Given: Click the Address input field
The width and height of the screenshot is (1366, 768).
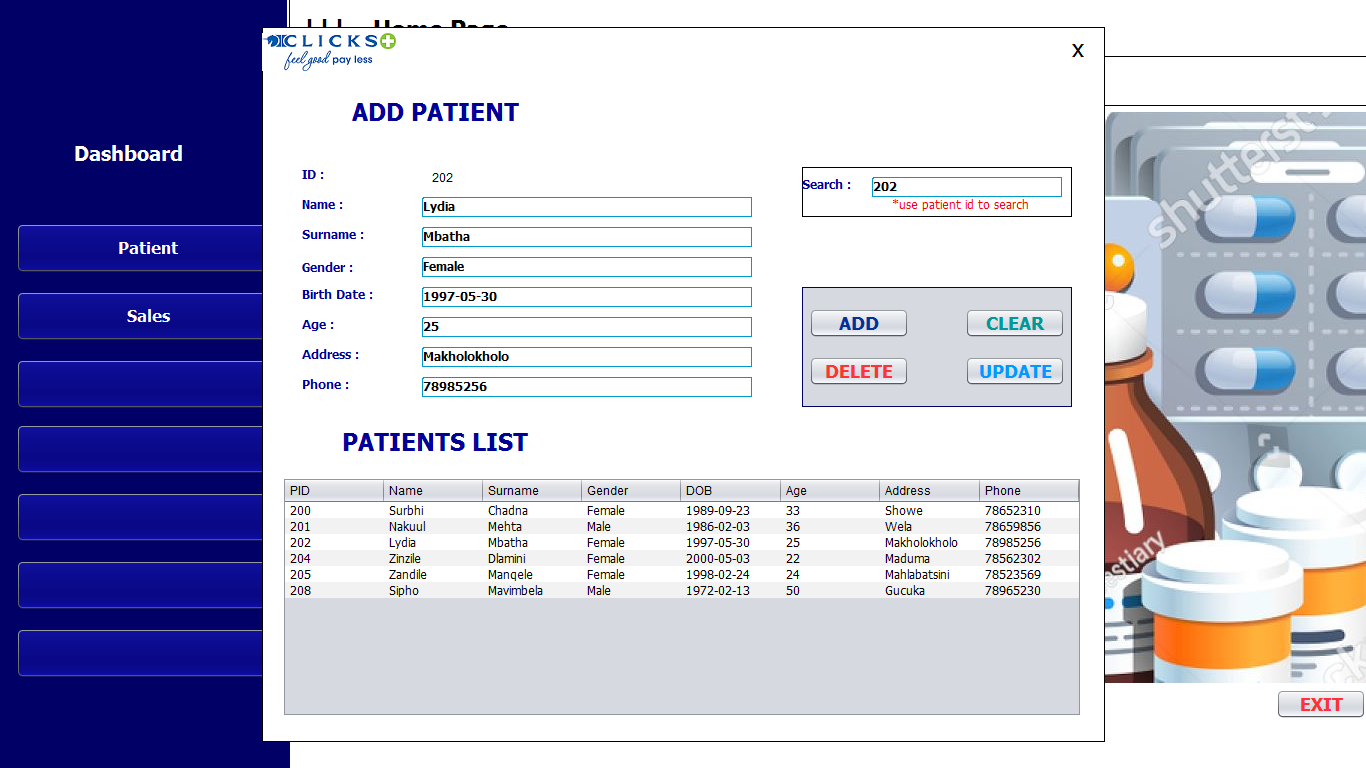Looking at the screenshot, I should [x=586, y=357].
